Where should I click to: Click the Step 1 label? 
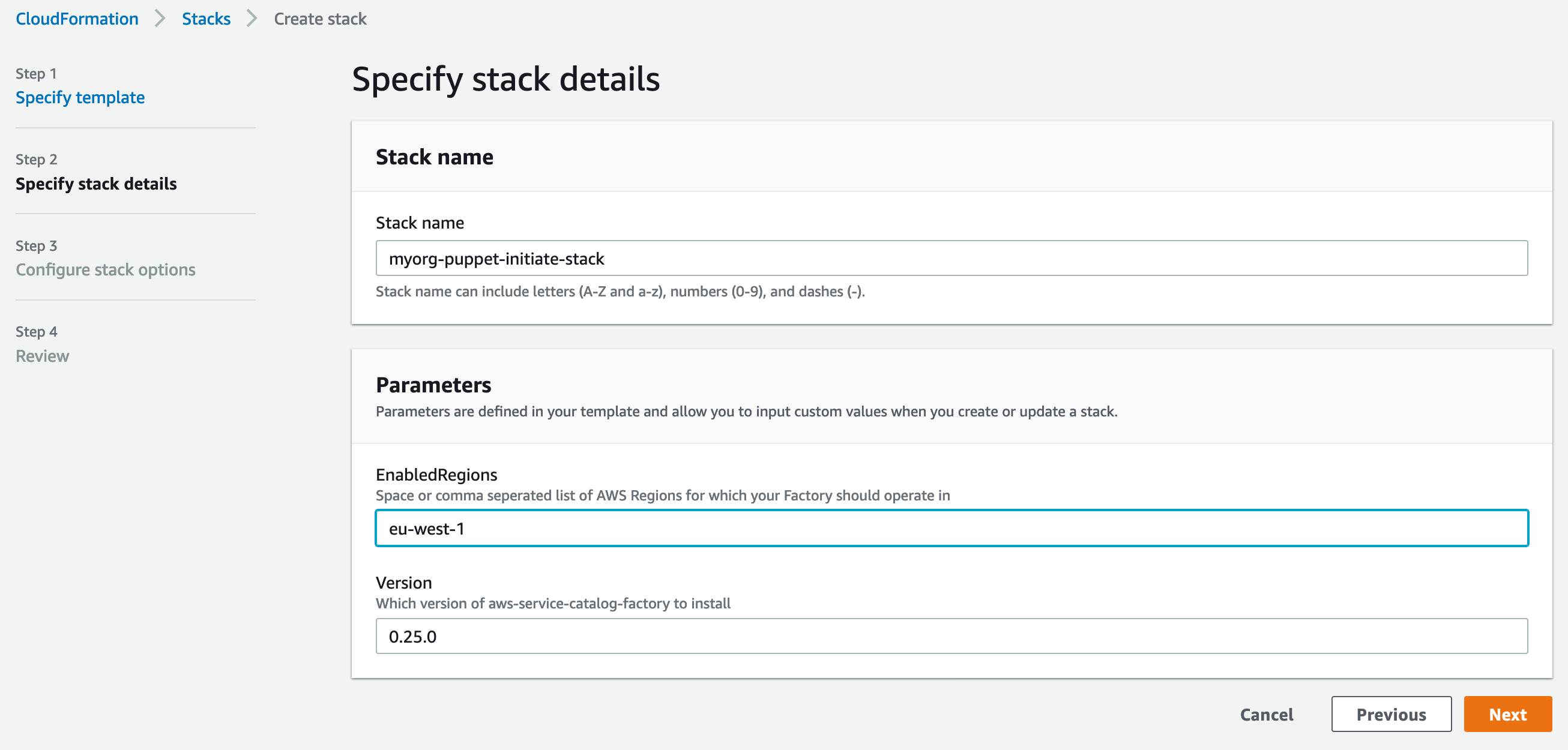point(36,74)
